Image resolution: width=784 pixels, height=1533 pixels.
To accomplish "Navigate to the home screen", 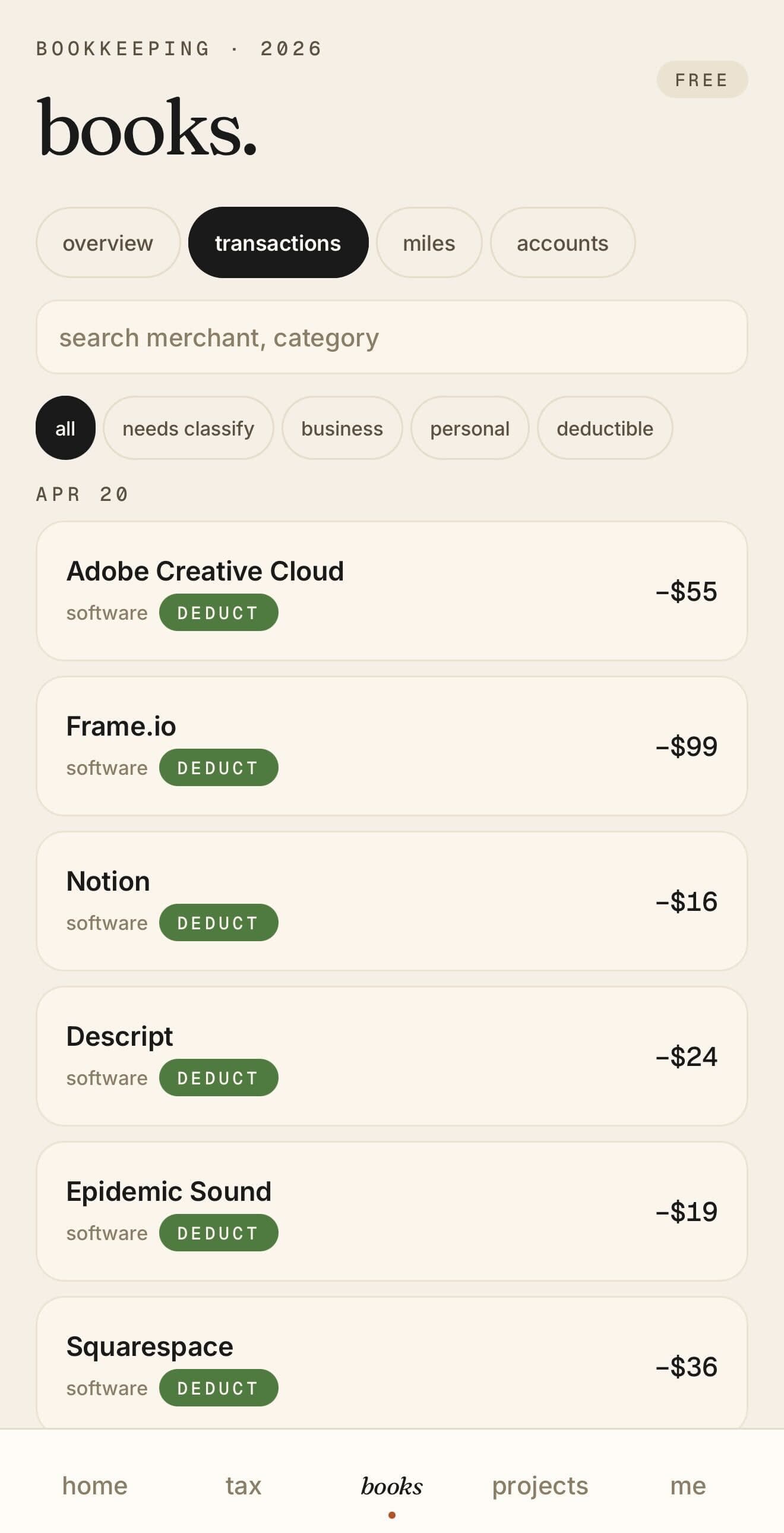I will pyautogui.click(x=94, y=1485).
